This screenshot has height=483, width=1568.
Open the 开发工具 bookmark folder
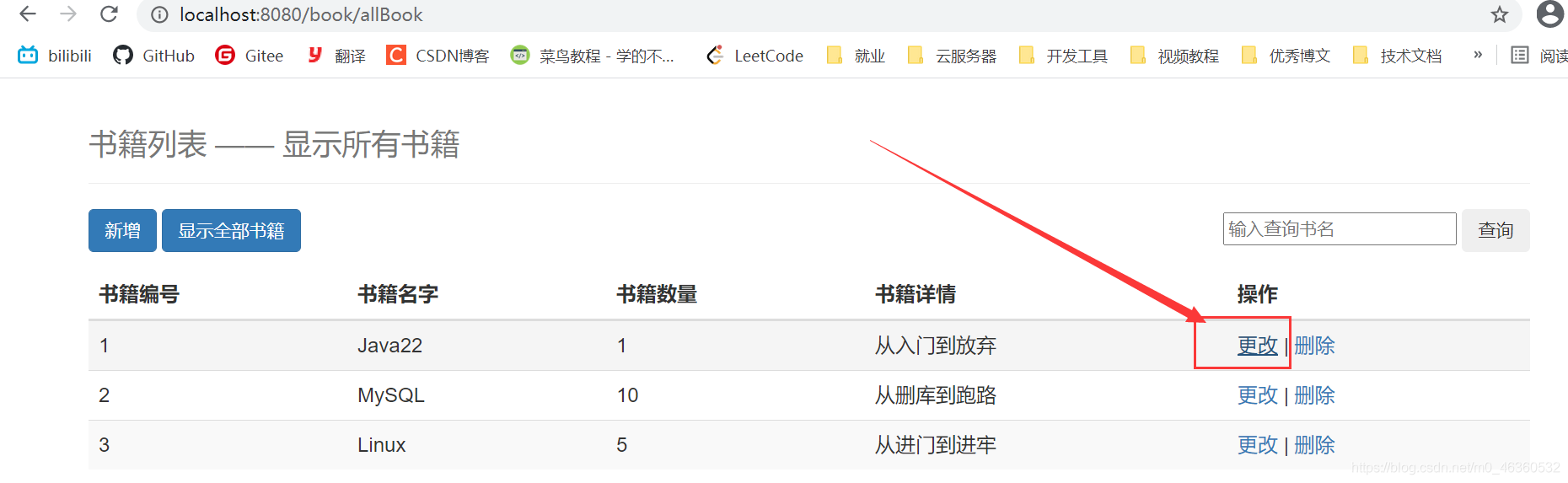point(1063,56)
